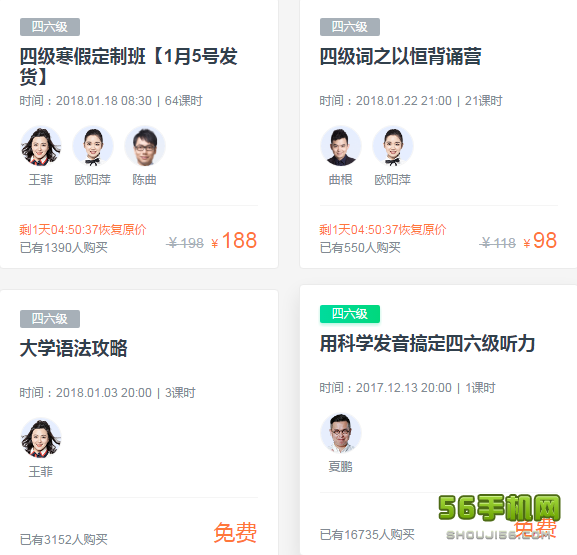This screenshot has height=555, width=577.
Task: Click teacher 王菲's avatar in the 四级寒假定制班 card
Action: [x=41, y=146]
